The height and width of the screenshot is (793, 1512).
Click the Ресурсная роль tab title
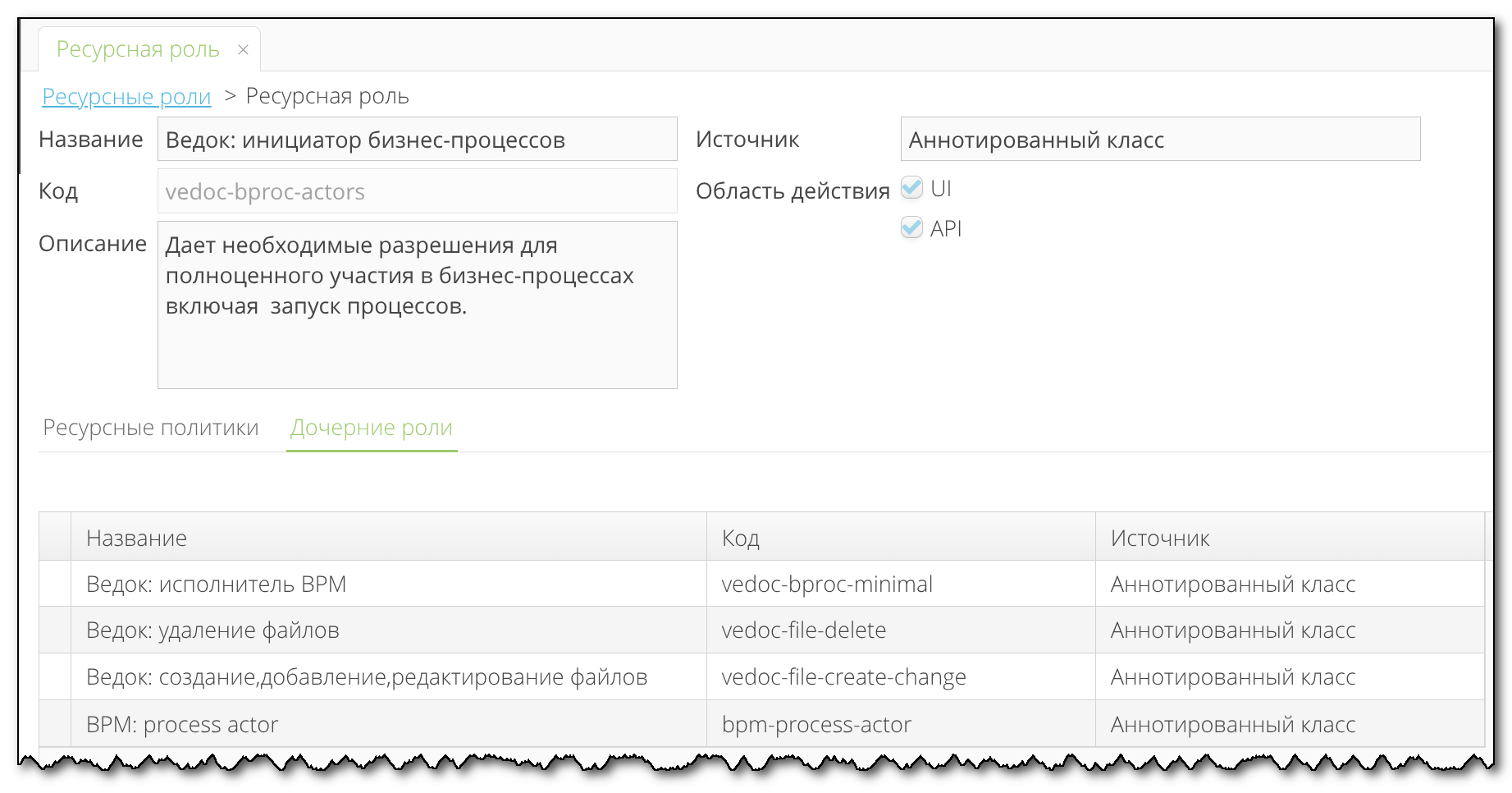[138, 50]
